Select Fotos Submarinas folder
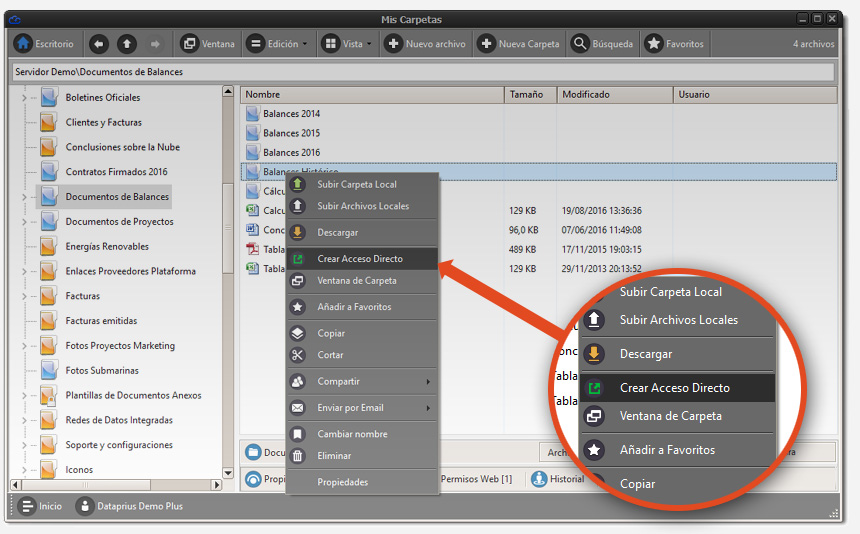Image resolution: width=860 pixels, height=534 pixels. pos(102,371)
